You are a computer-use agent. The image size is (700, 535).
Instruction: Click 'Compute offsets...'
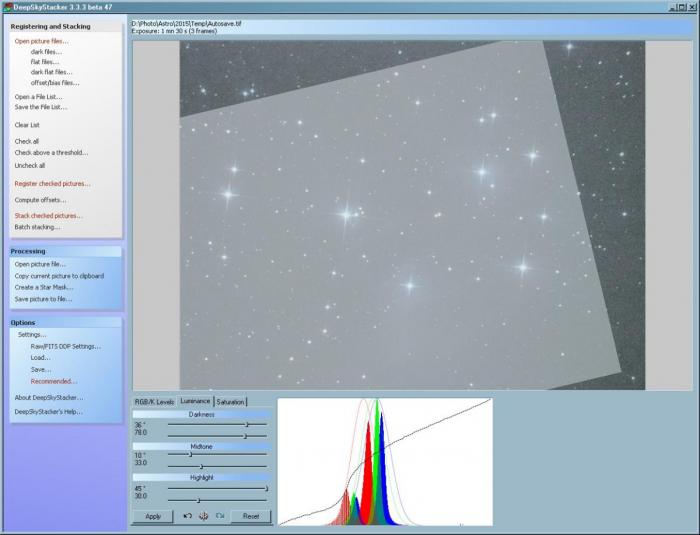[x=40, y=200]
